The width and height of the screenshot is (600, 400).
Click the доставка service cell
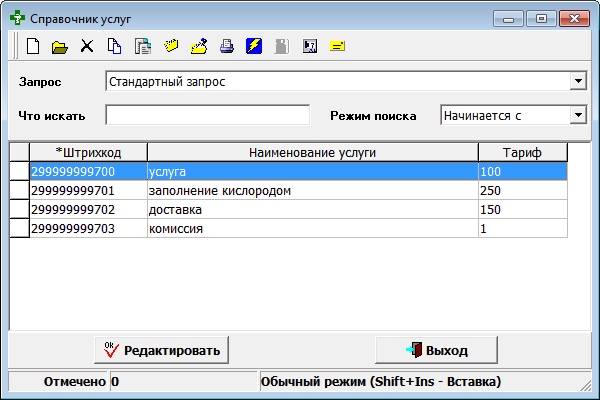coord(313,209)
